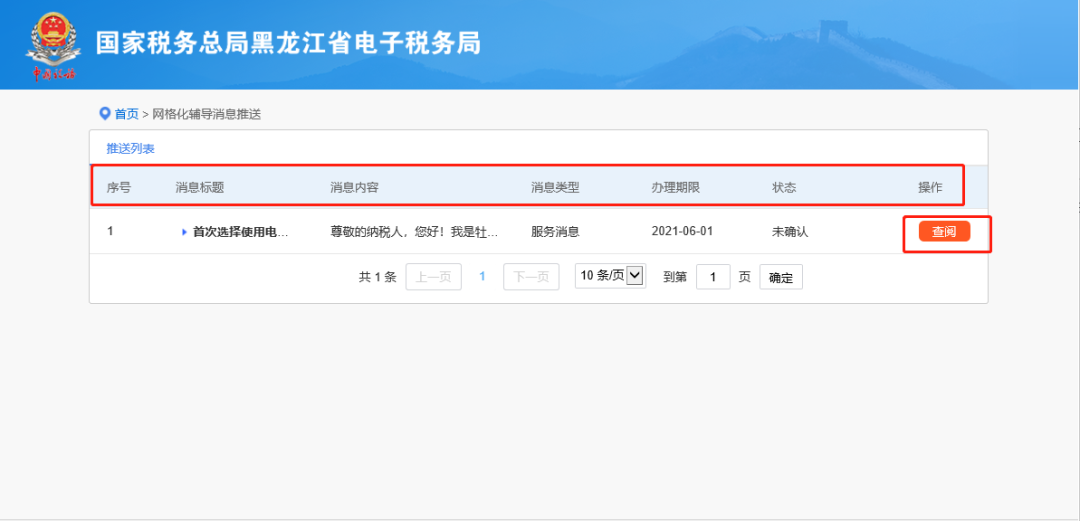Click the 确定 go-to-page button
The width and height of the screenshot is (1080, 521).
point(781,277)
